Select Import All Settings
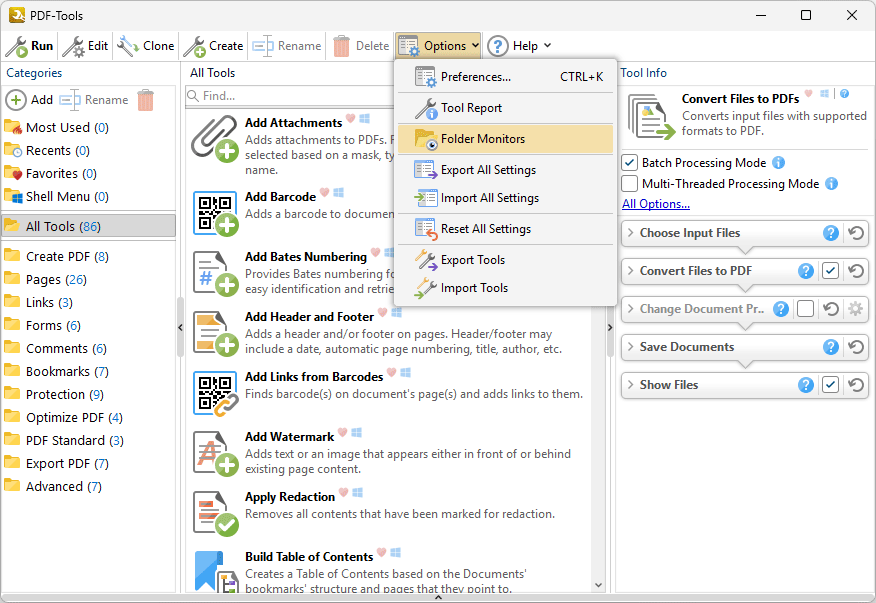 pyautogui.click(x=506, y=198)
